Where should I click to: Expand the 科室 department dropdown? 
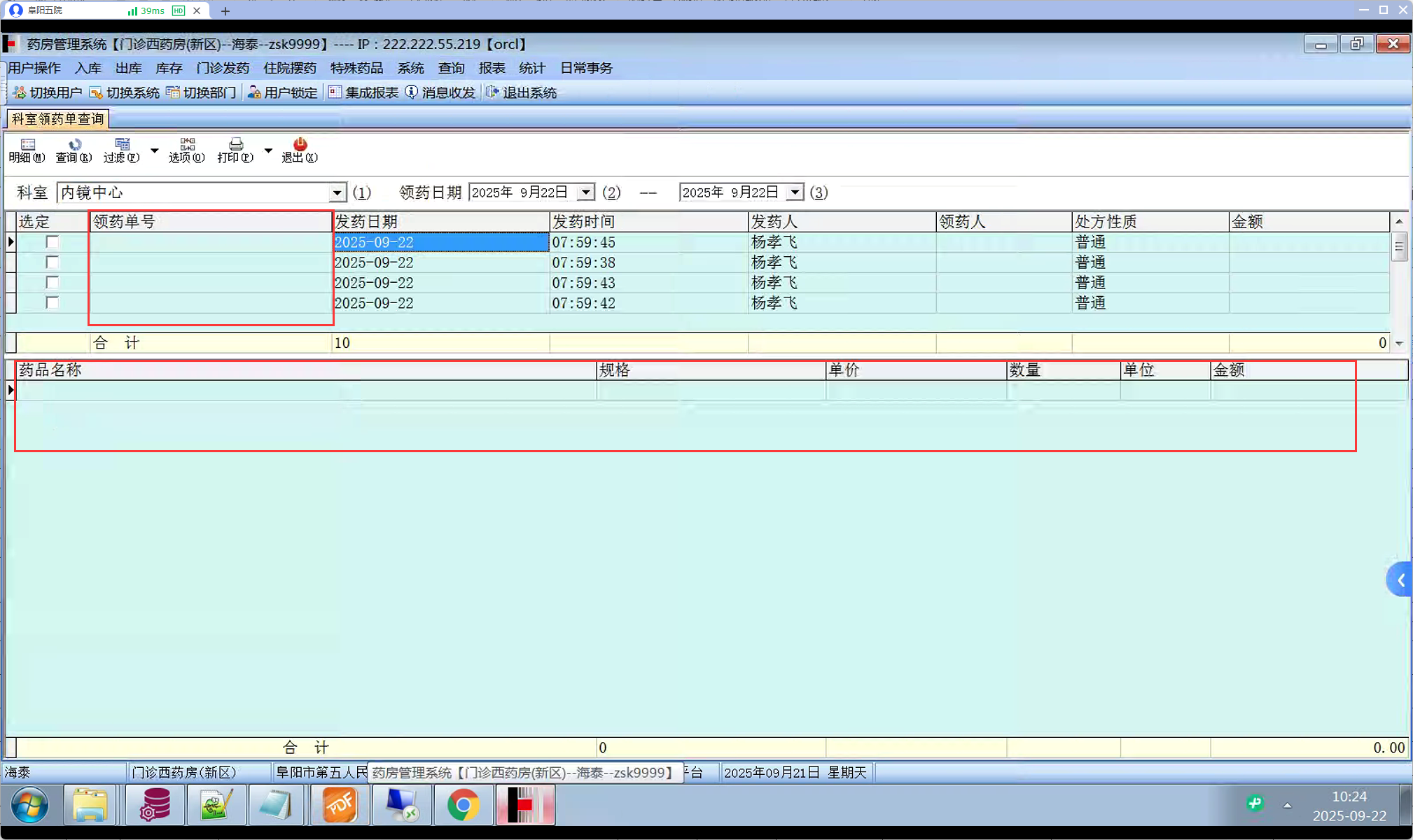coord(337,192)
